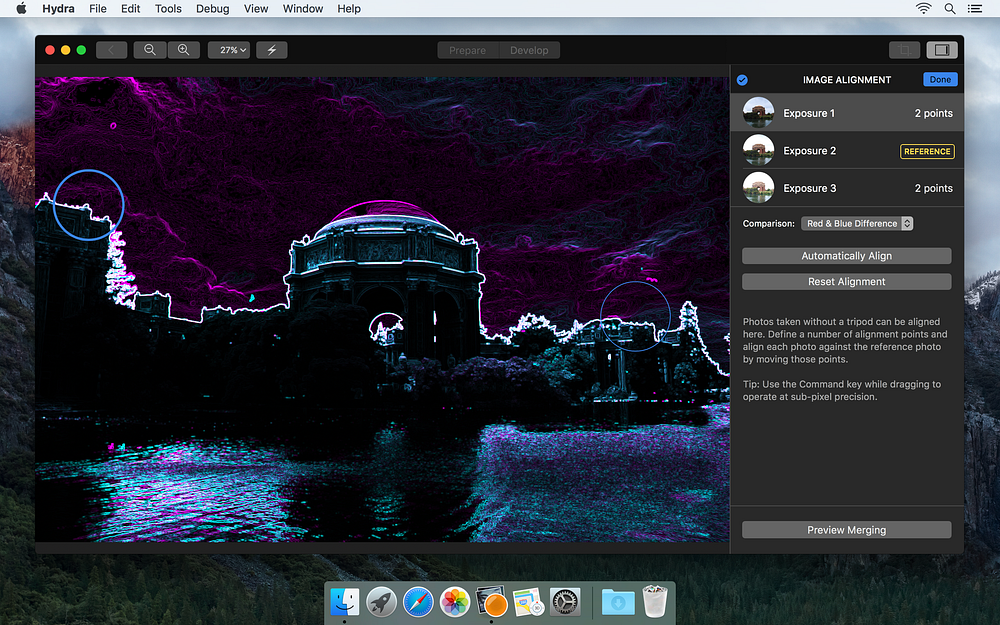1000x625 pixels.
Task: Click the lightning bolt toolbar button
Action: (x=272, y=50)
